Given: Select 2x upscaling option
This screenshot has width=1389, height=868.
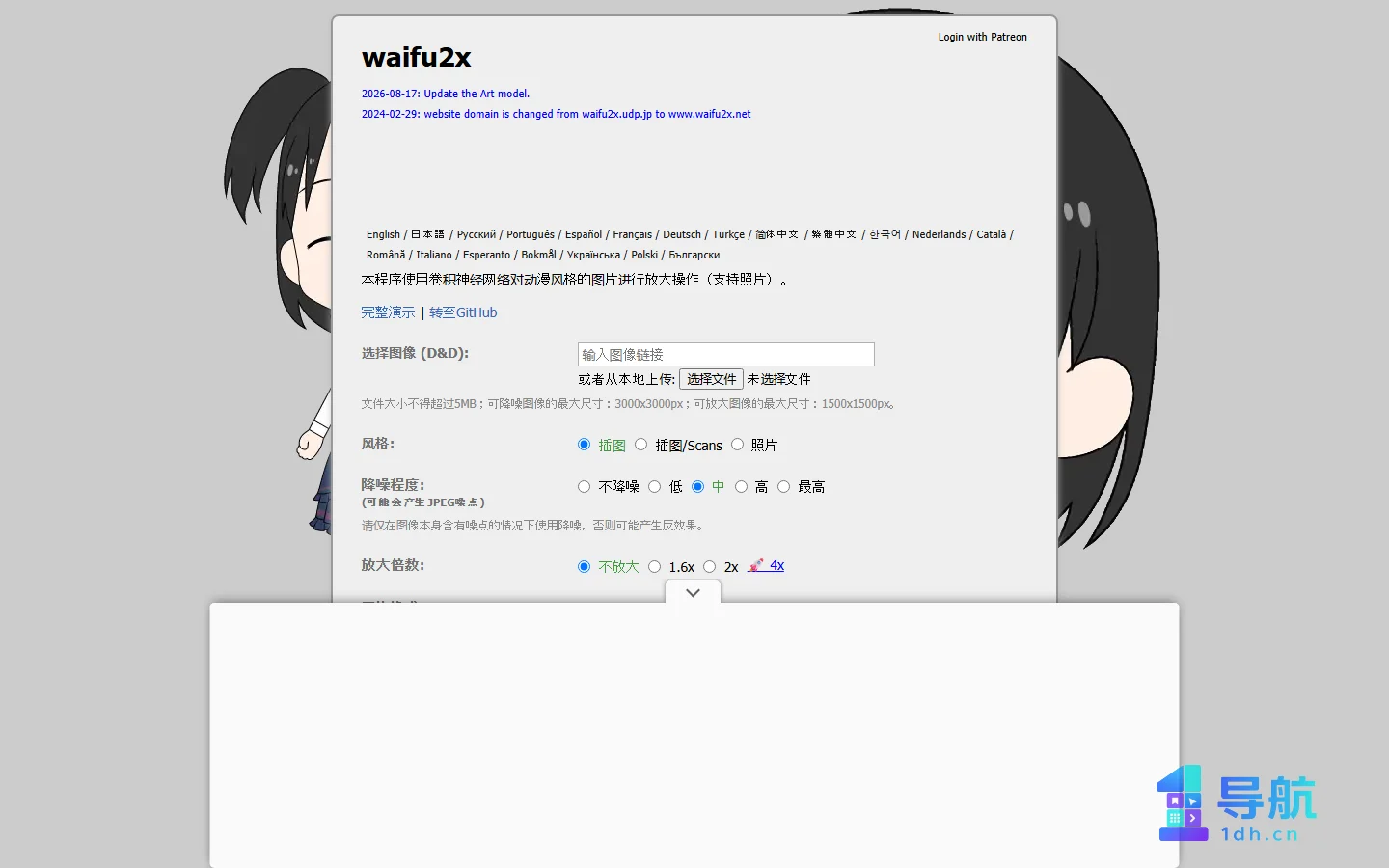Looking at the screenshot, I should coord(709,567).
